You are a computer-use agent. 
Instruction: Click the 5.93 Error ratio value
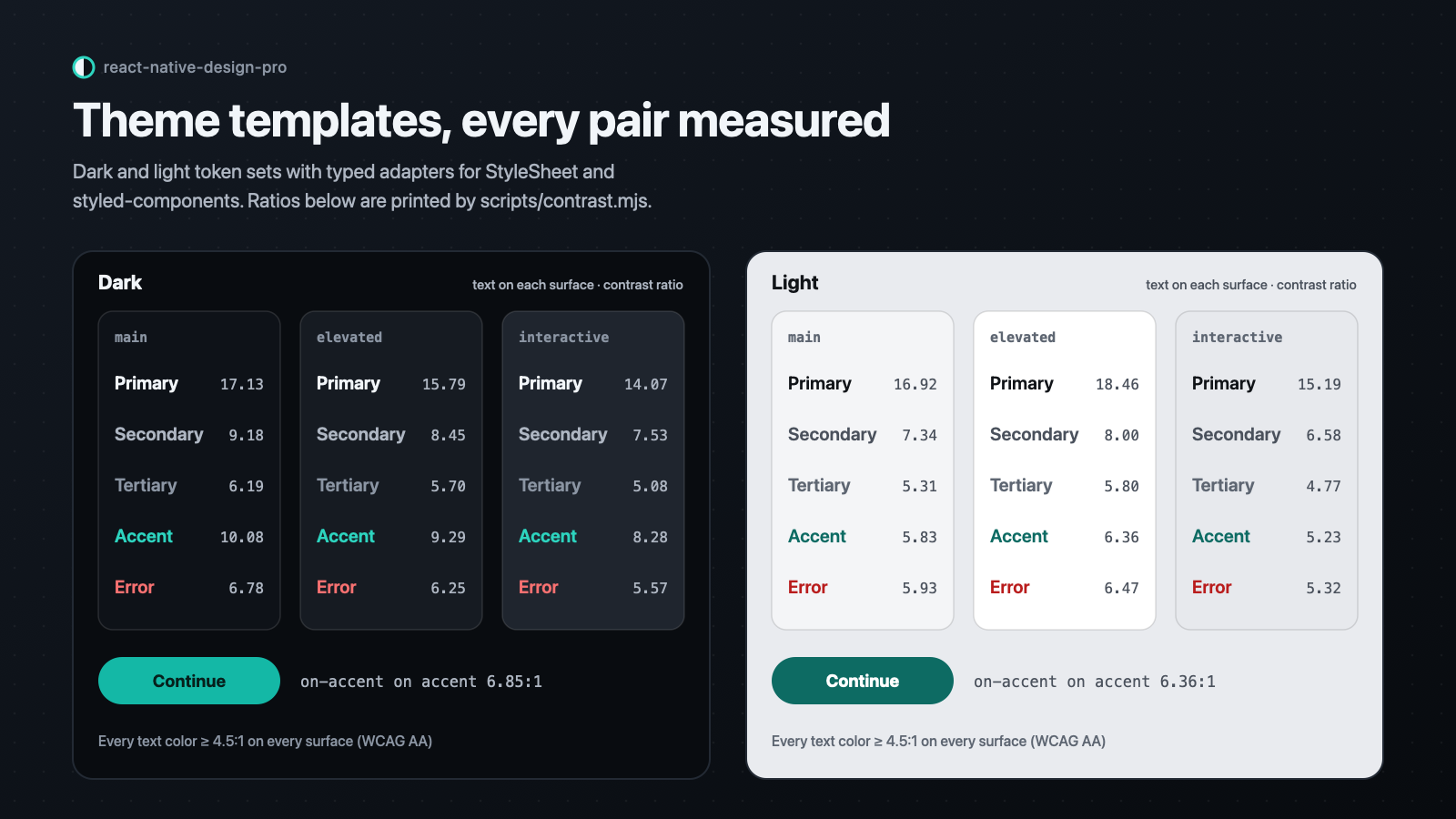920,588
